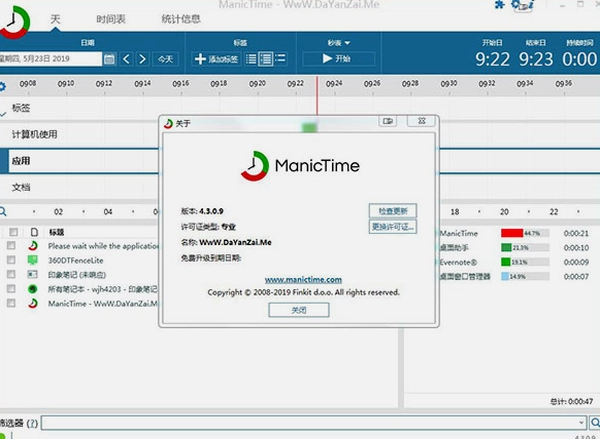
Task: Switch to the 时间表 tab
Action: 111,19
